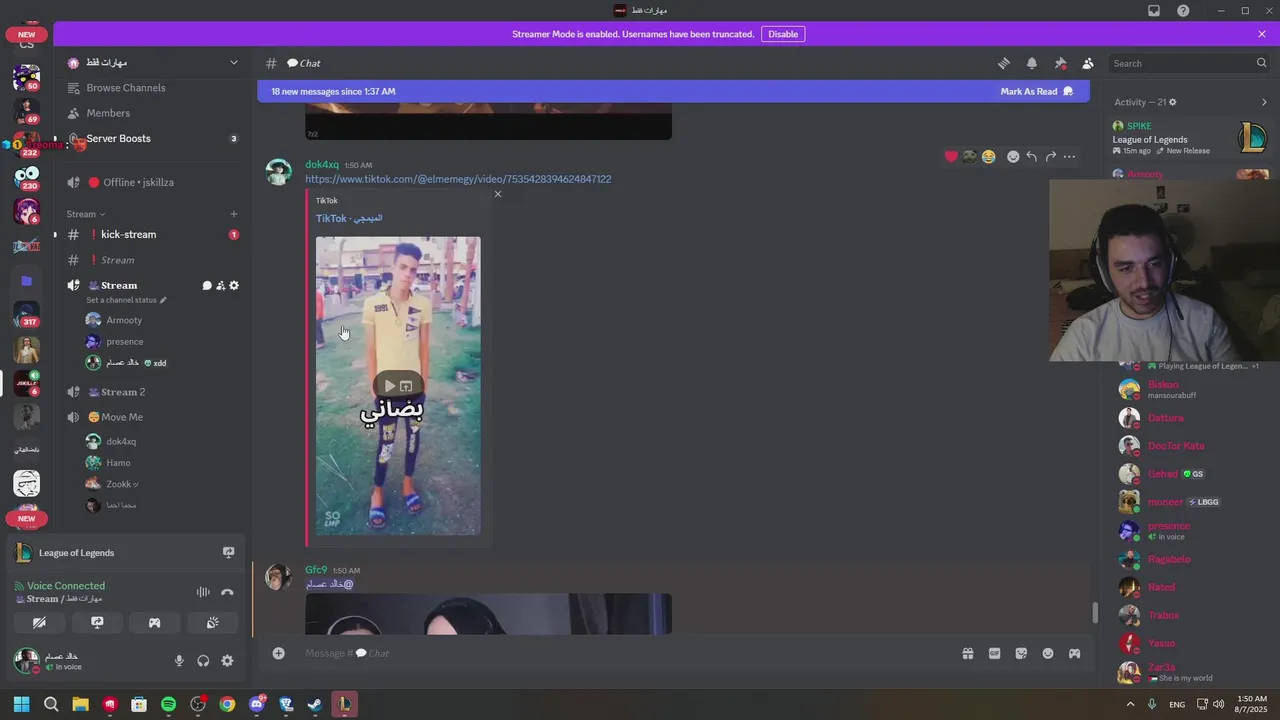The image size is (1280, 720).
Task: Expand the server name dropdown
Action: tap(234, 63)
